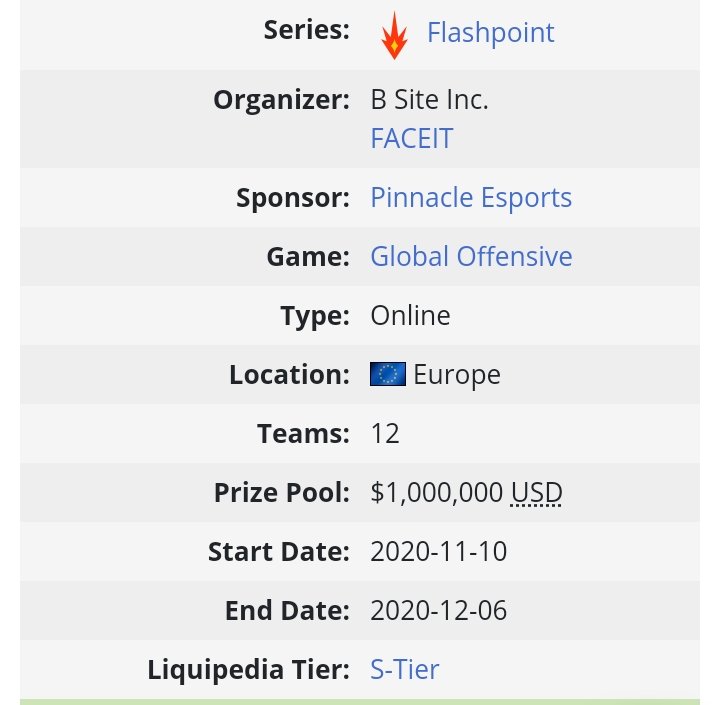The height and width of the screenshot is (705, 720).
Task: Click the underlined USD abbreviation
Action: click(537, 493)
